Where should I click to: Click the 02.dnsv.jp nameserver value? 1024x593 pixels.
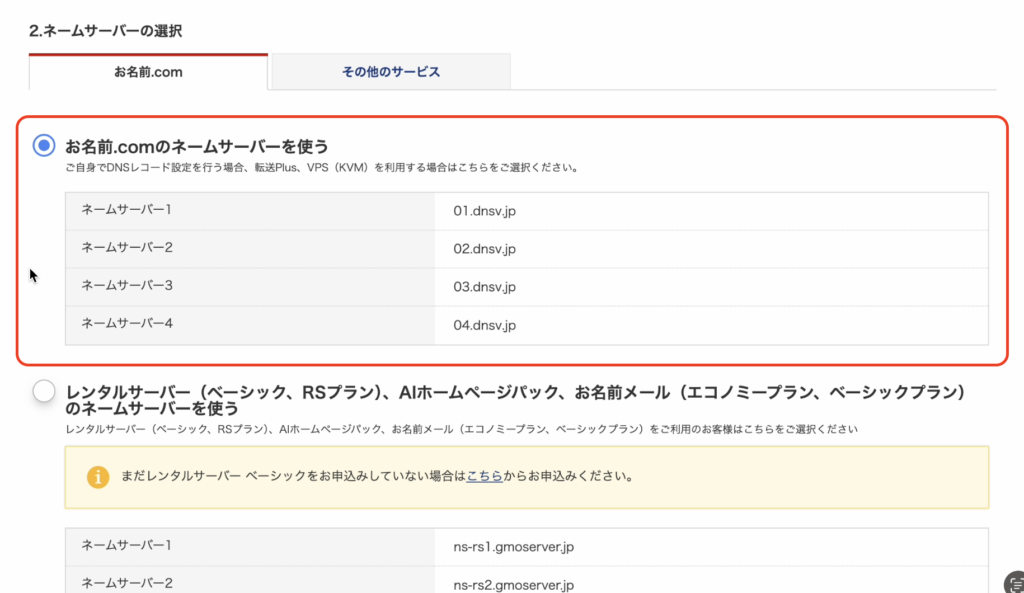484,249
